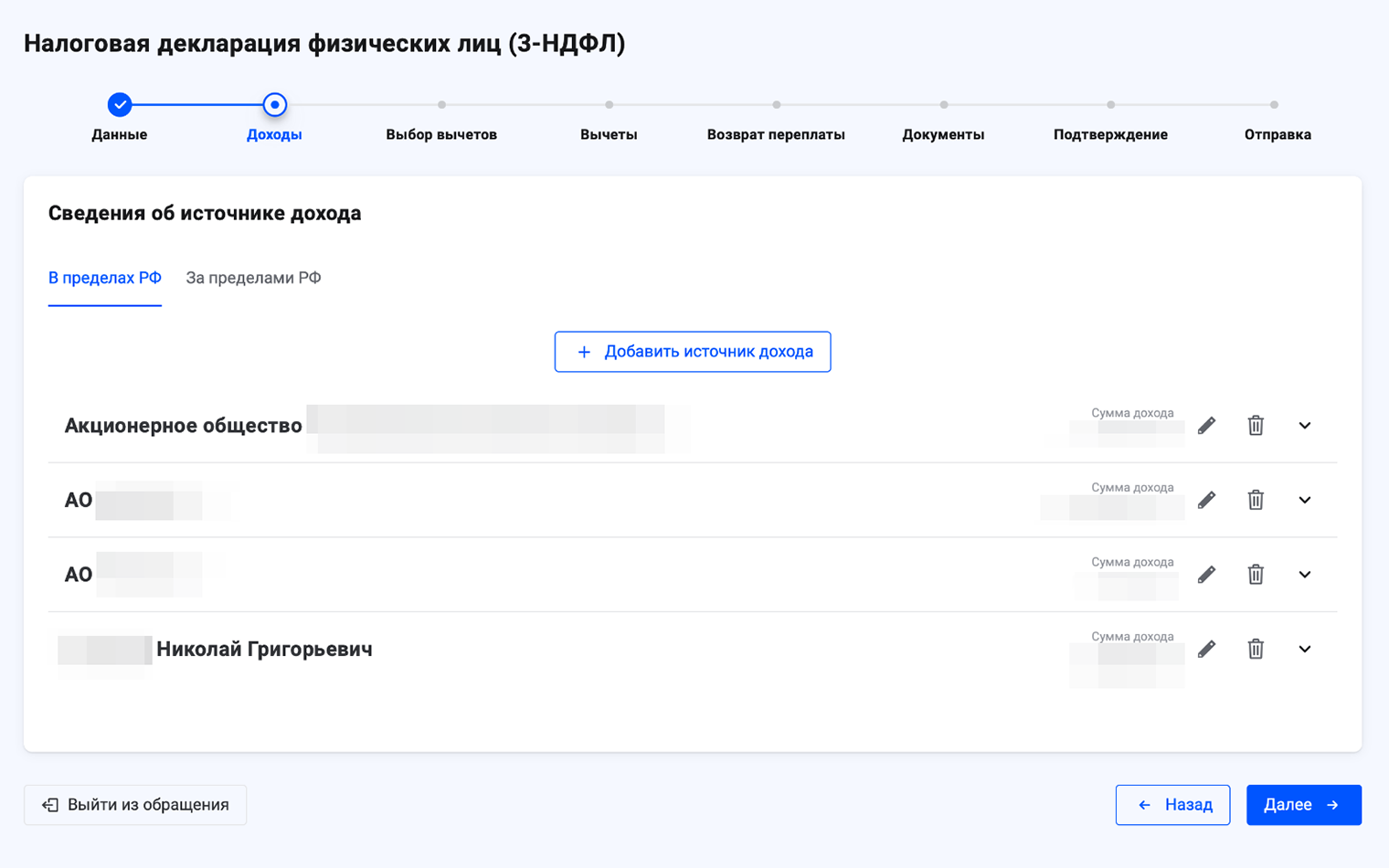Expand the second АО row chevron
1389x868 pixels.
1304,500
